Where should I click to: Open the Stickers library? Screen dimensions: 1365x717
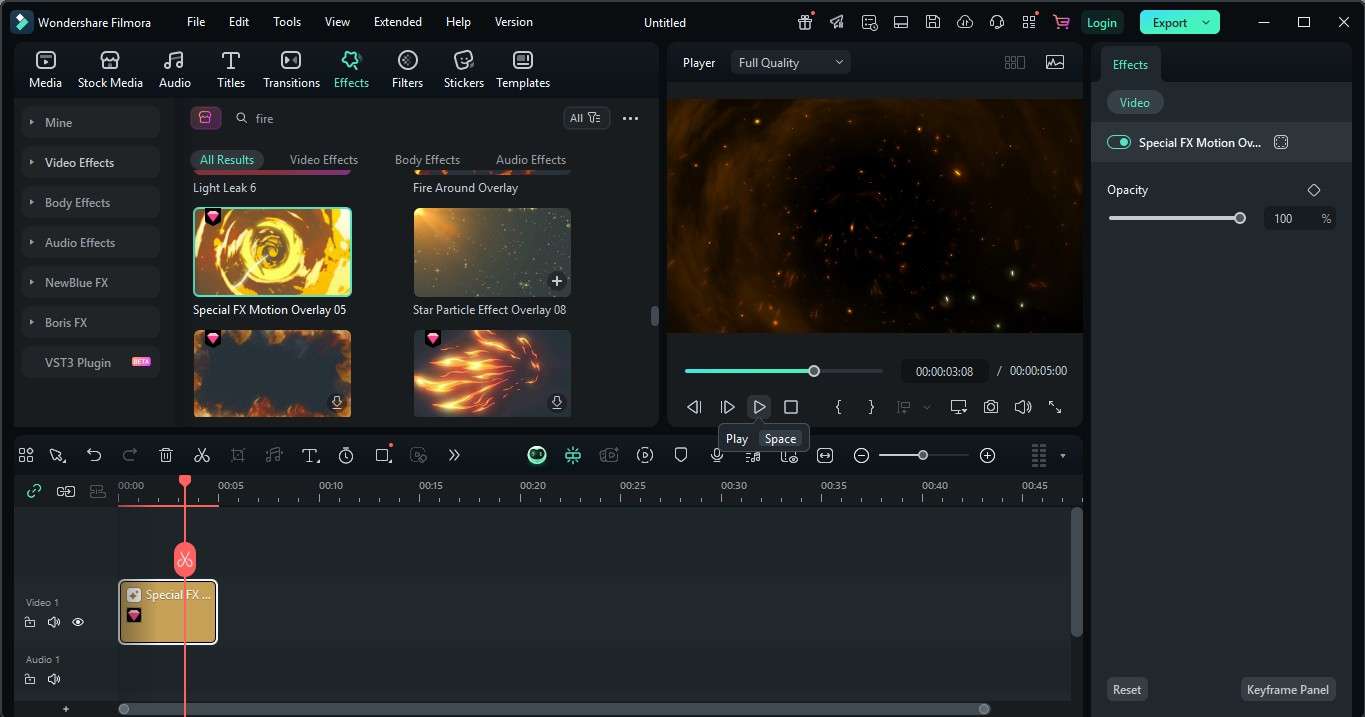click(464, 70)
